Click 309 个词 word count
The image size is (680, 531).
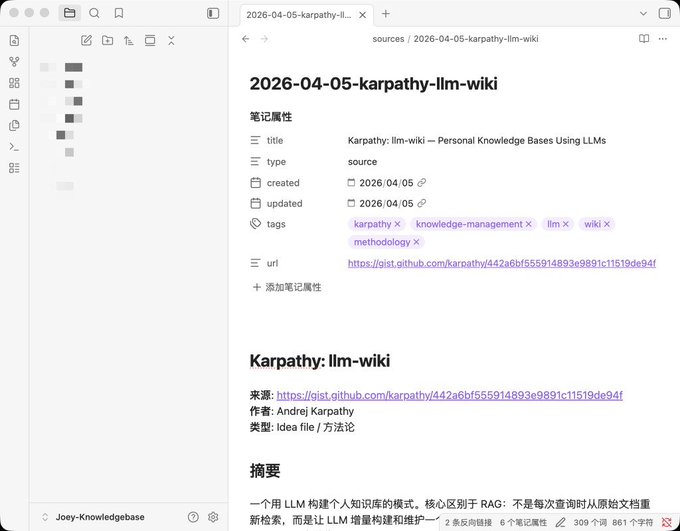tap(590, 522)
